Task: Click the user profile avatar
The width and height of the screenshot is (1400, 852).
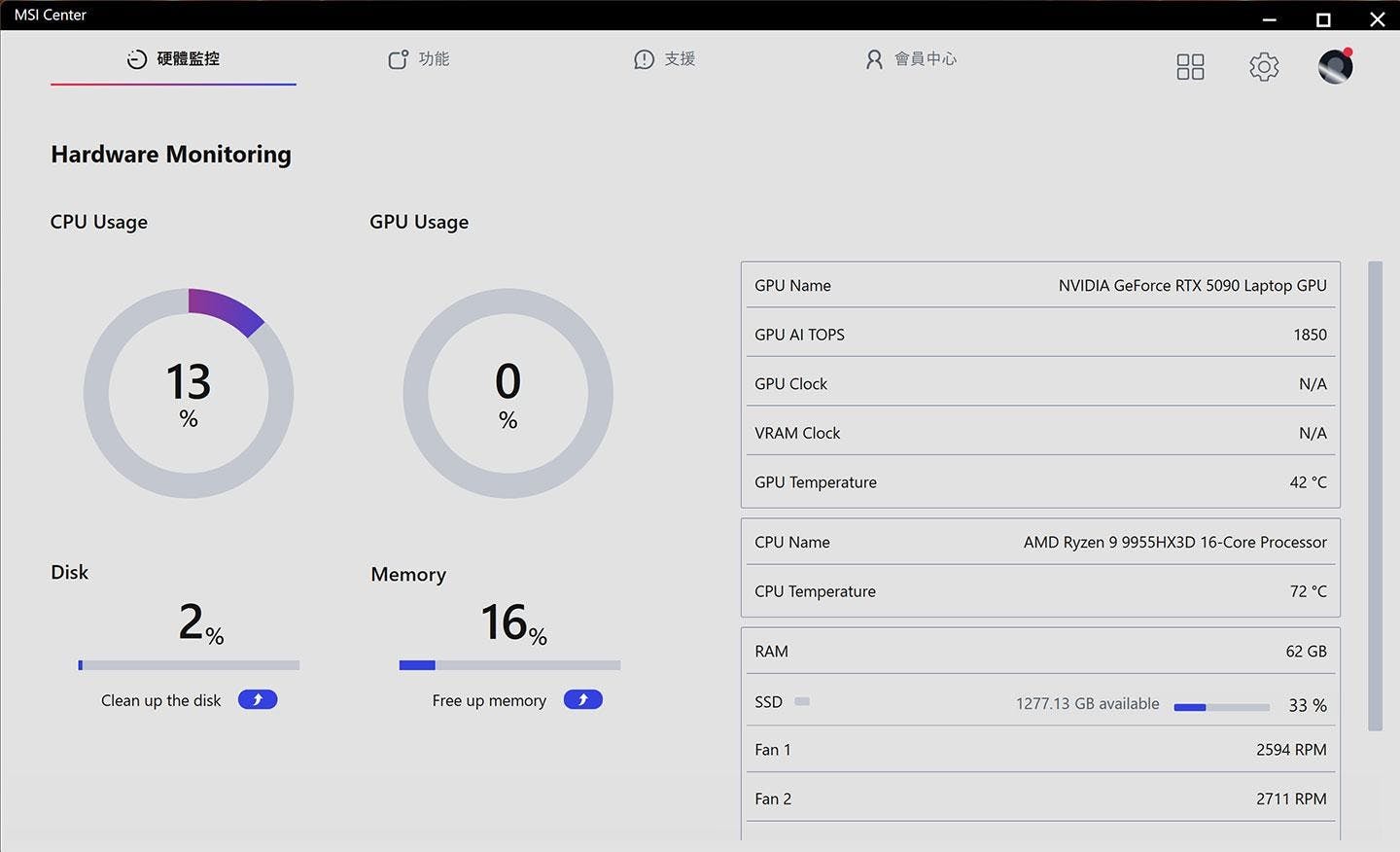Action: pyautogui.click(x=1336, y=65)
